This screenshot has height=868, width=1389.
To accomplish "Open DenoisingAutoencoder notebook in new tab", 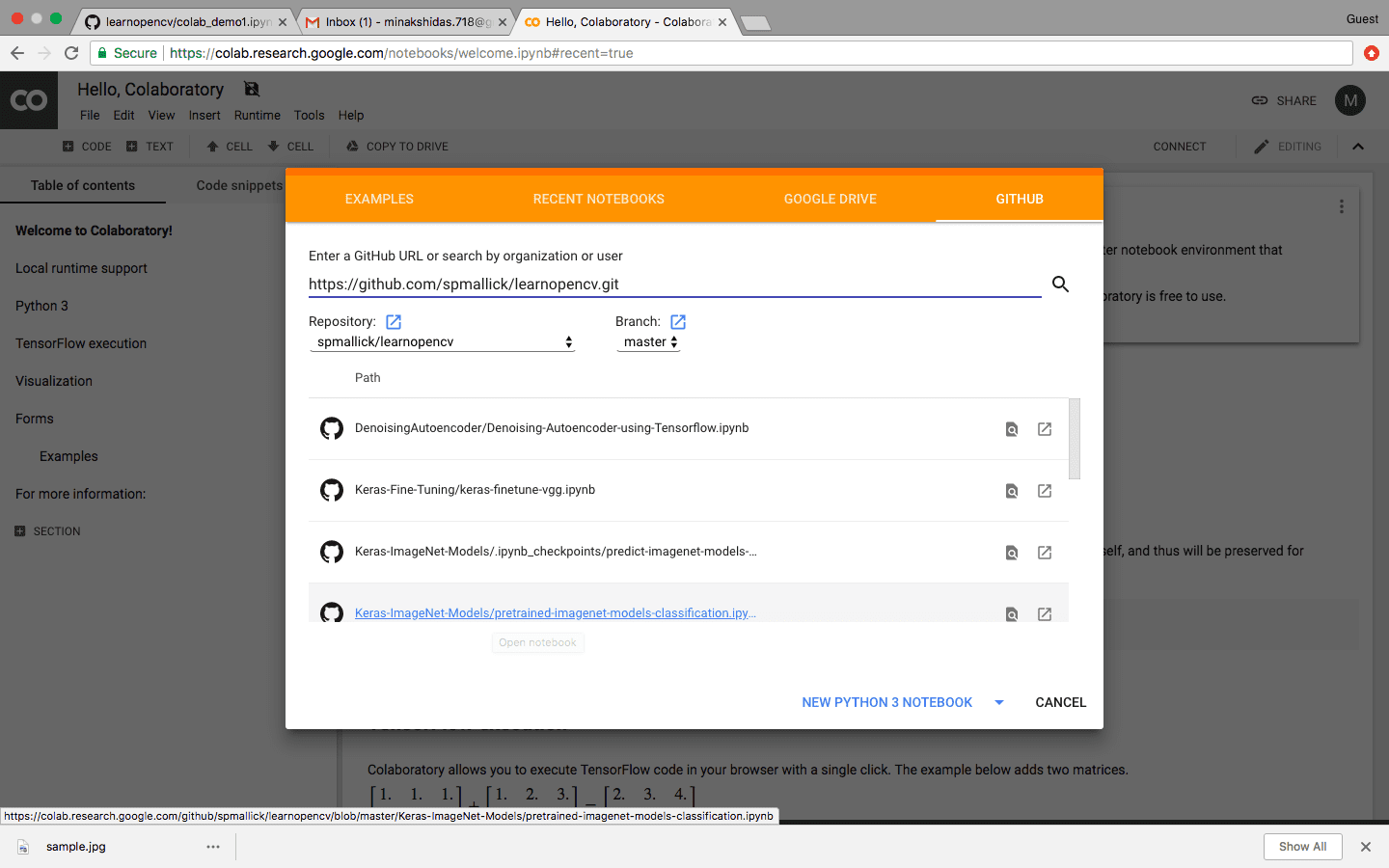I will pyautogui.click(x=1045, y=429).
